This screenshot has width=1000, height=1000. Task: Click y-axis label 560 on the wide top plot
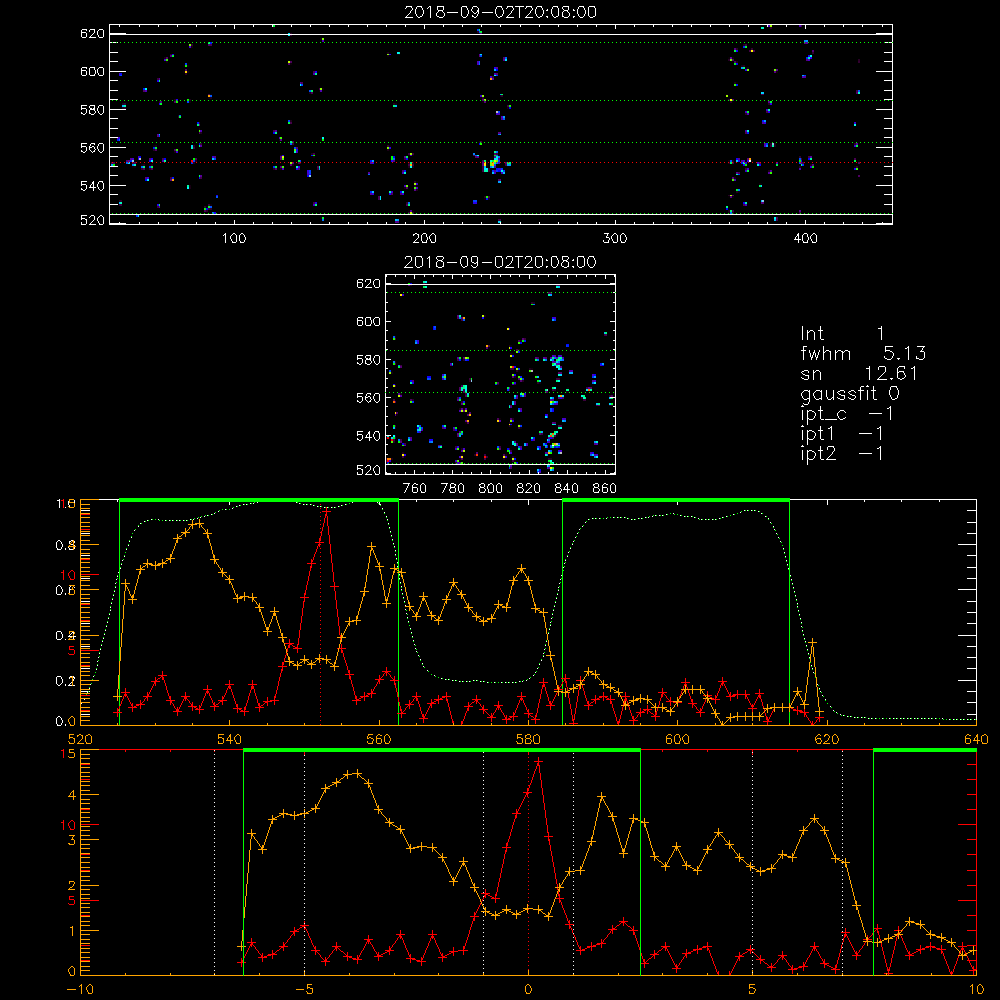92,147
